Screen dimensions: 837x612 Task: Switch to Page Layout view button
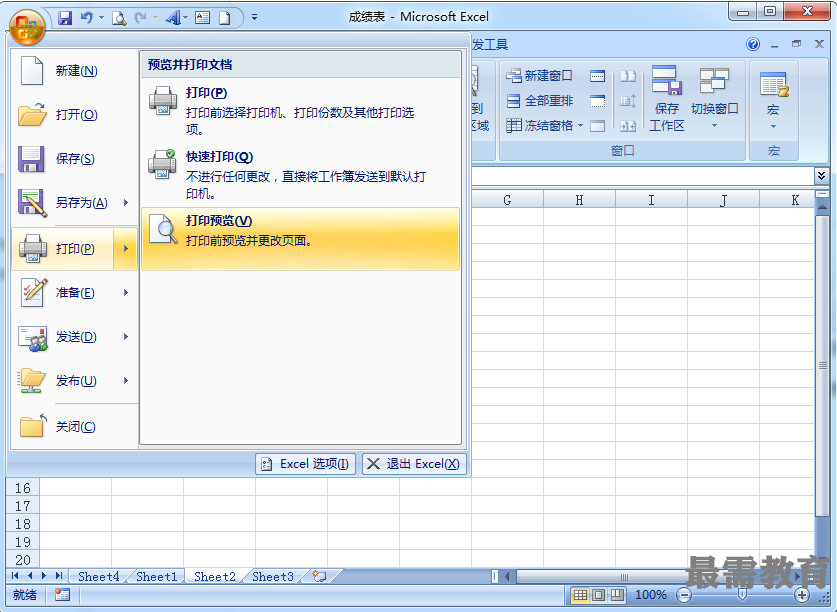point(599,595)
